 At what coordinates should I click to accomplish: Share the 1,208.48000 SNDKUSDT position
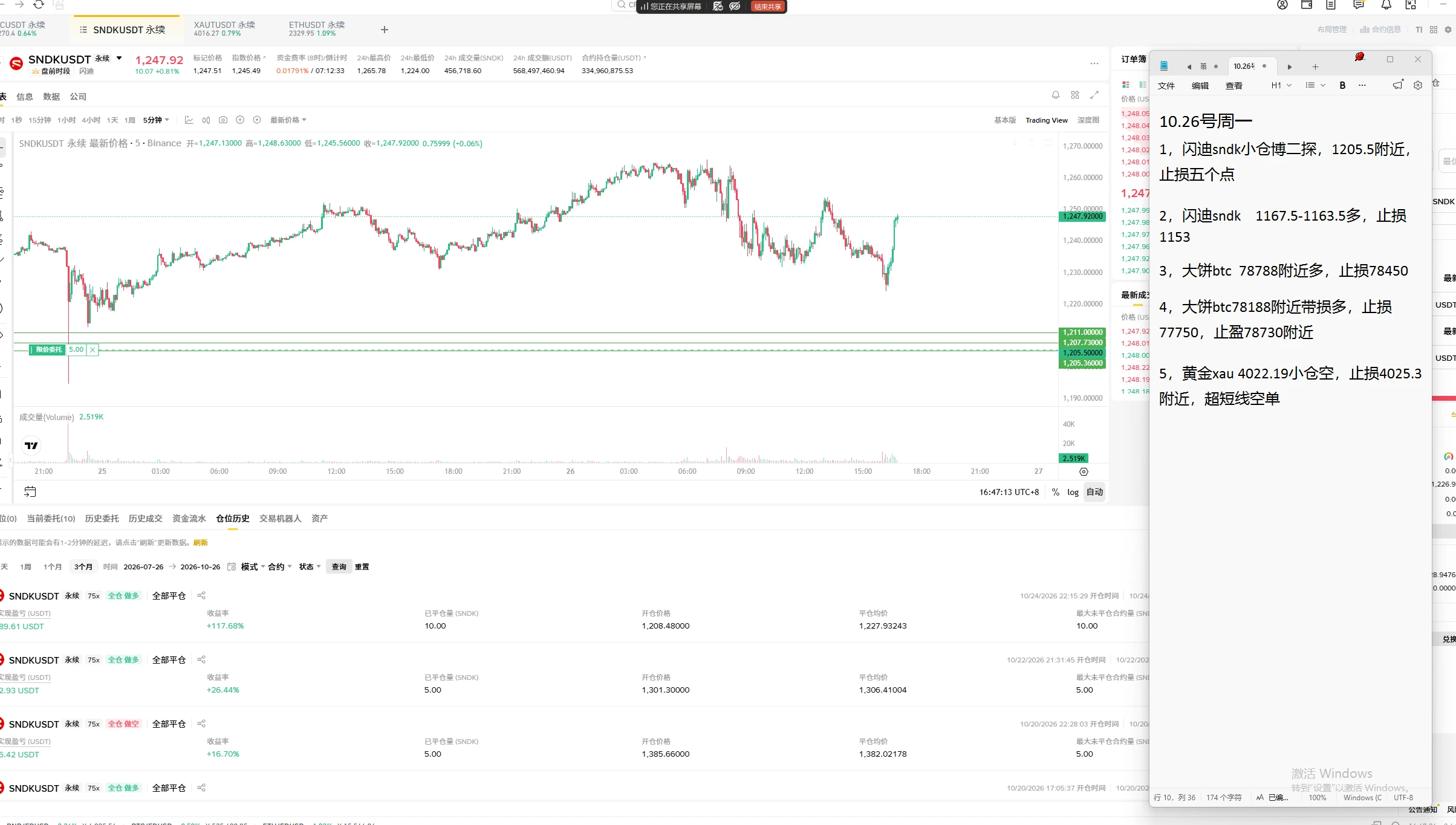(201, 596)
